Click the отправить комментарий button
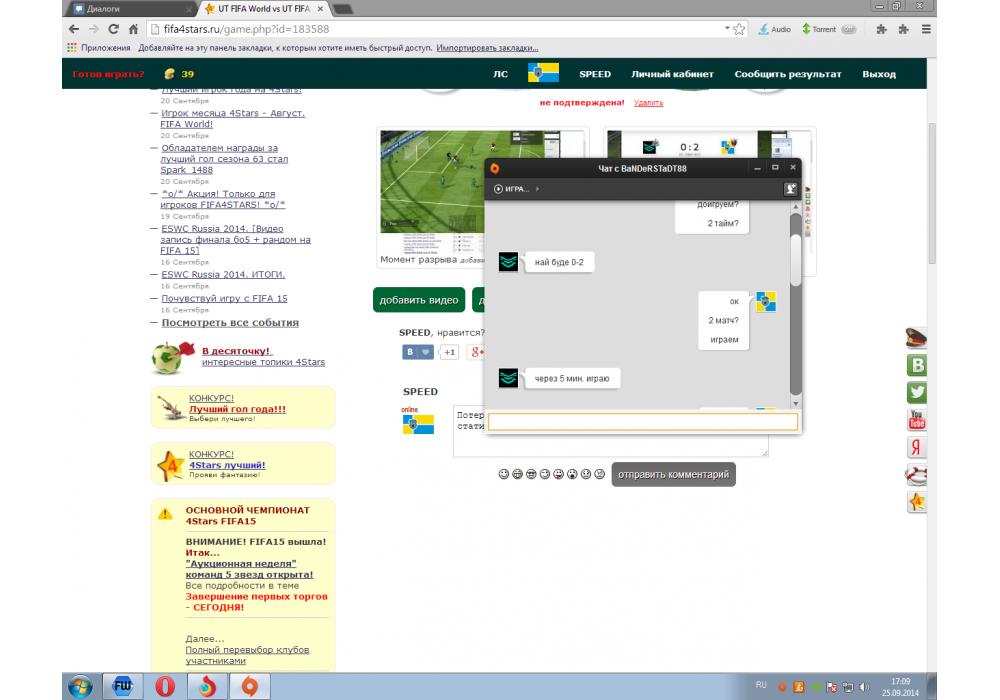 pyautogui.click(x=673, y=474)
